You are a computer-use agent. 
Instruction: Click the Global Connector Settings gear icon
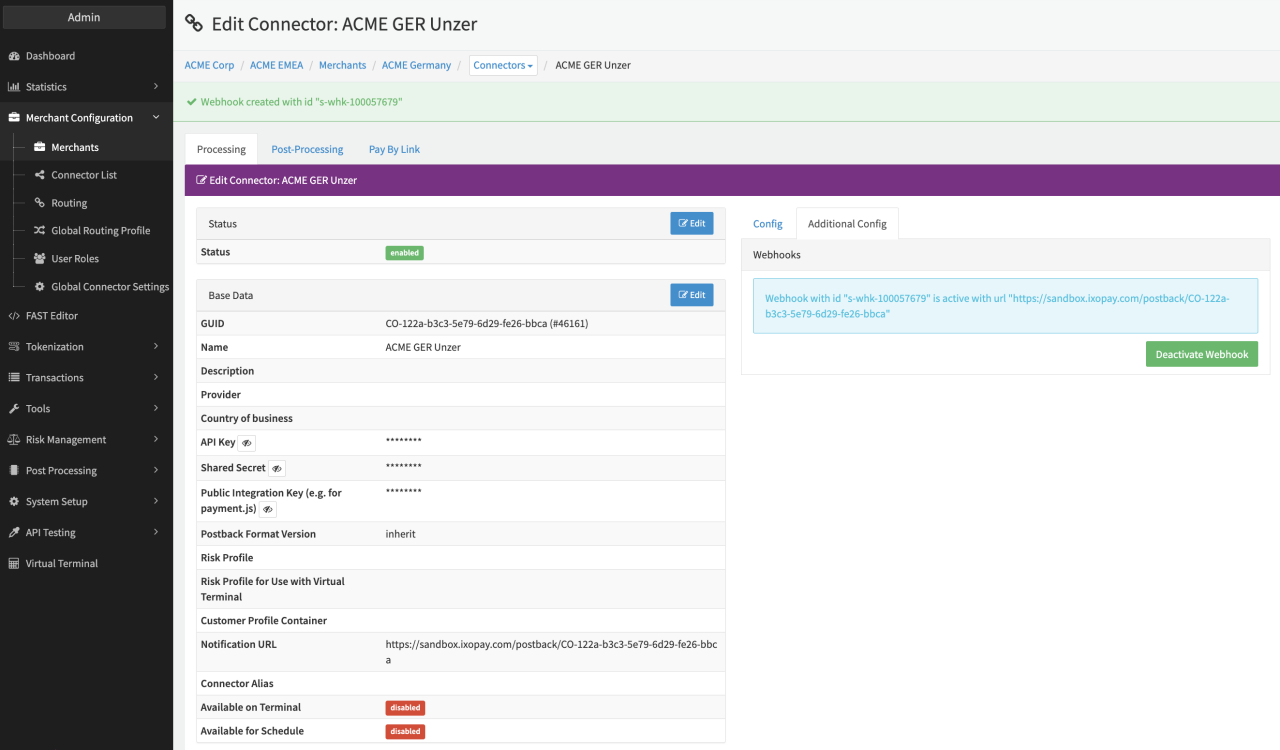pyautogui.click(x=40, y=287)
